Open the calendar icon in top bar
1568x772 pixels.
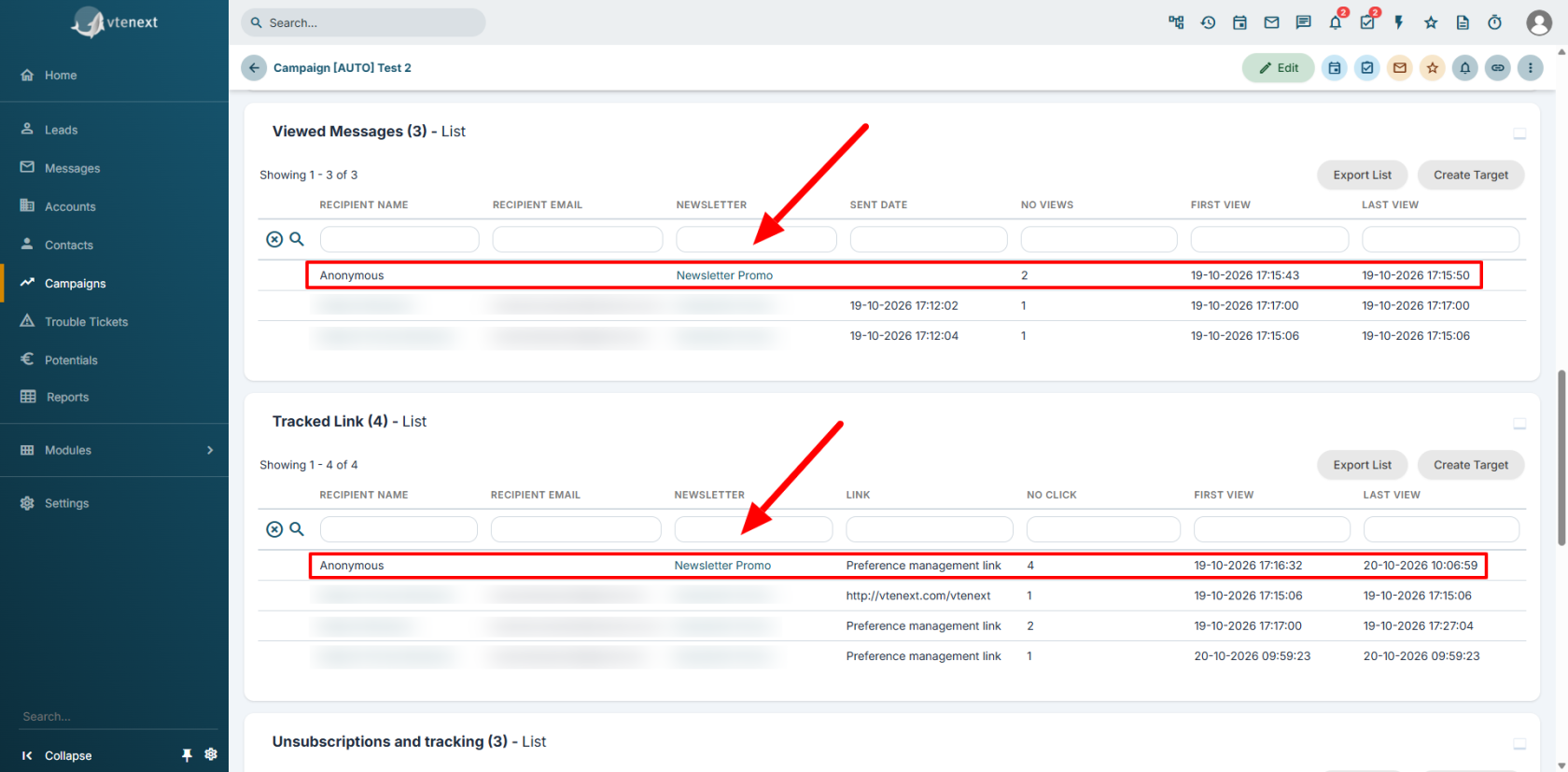1239,22
